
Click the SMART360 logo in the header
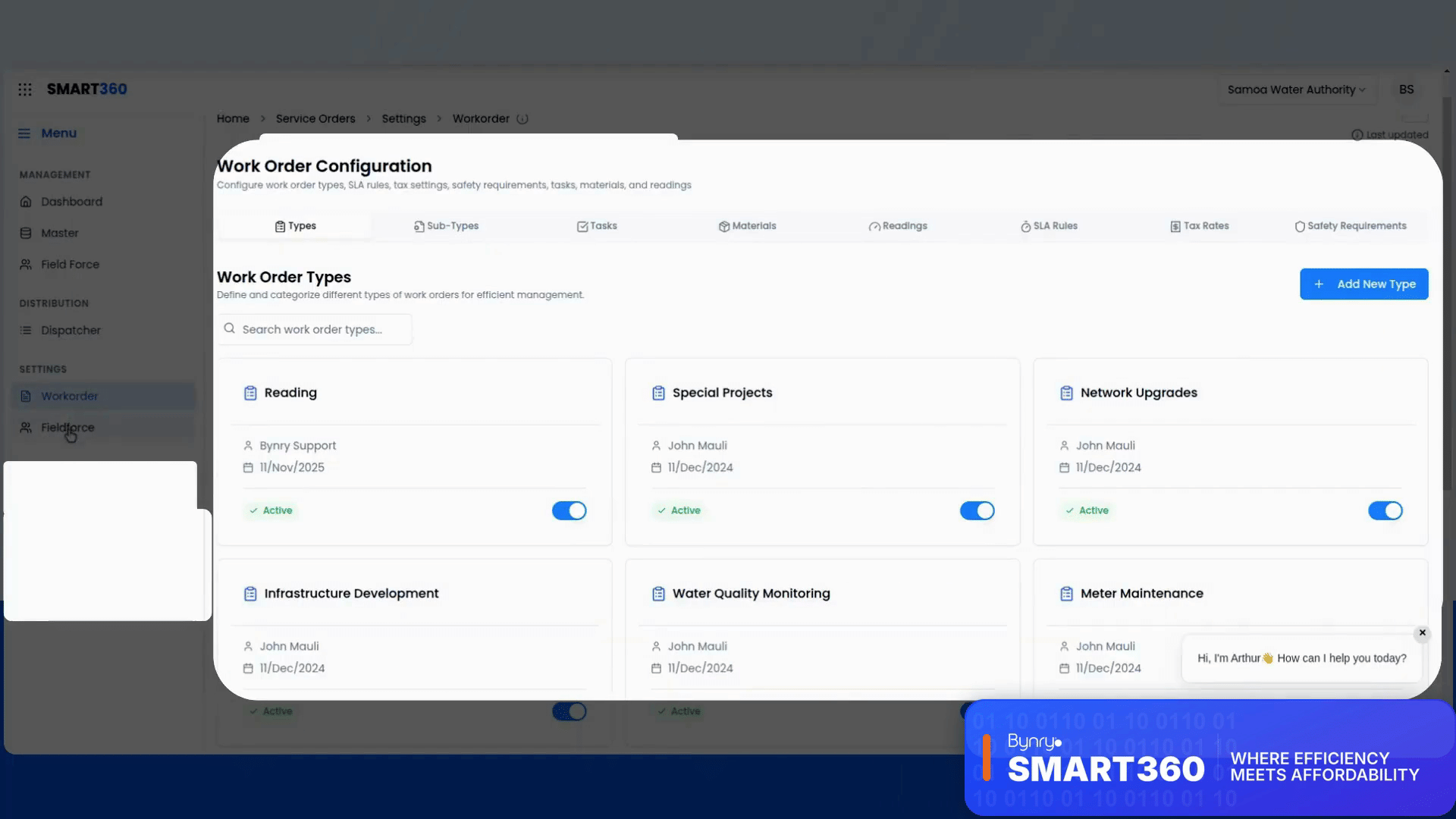(x=86, y=89)
